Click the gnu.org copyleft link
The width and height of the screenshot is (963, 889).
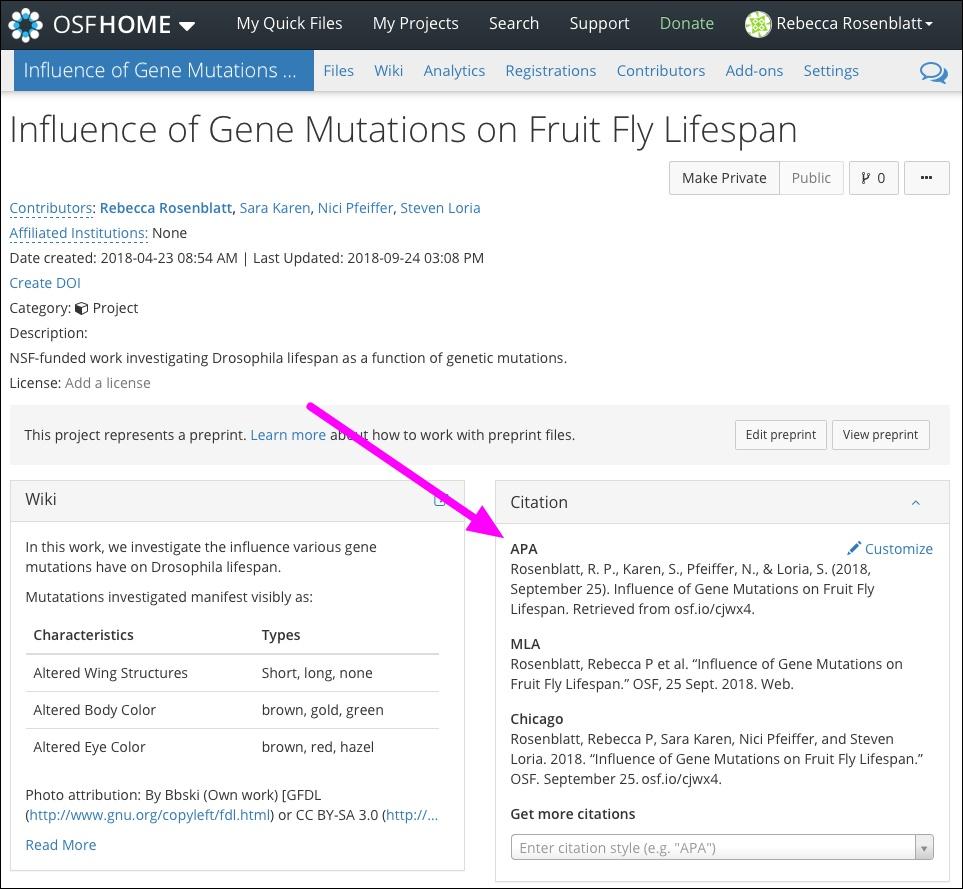150,815
